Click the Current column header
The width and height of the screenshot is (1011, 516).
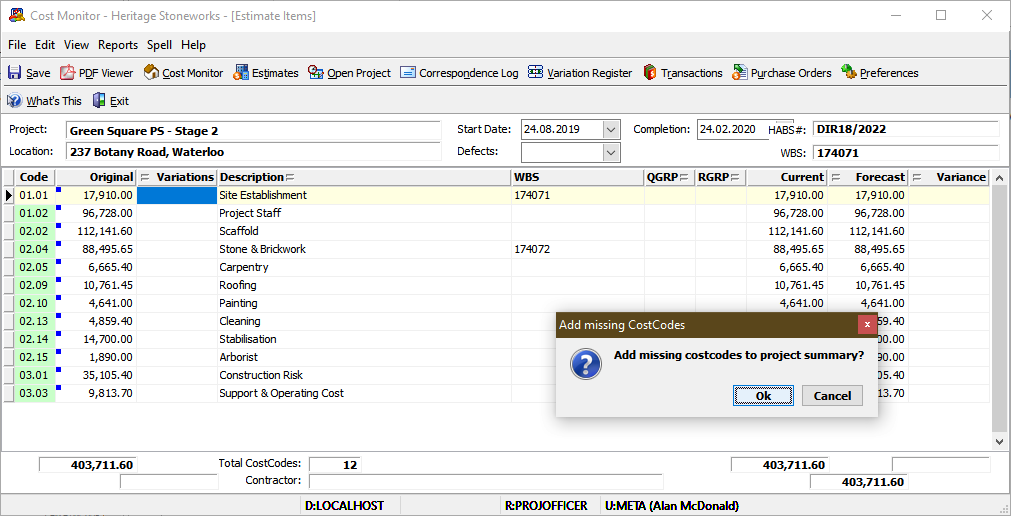(x=787, y=177)
